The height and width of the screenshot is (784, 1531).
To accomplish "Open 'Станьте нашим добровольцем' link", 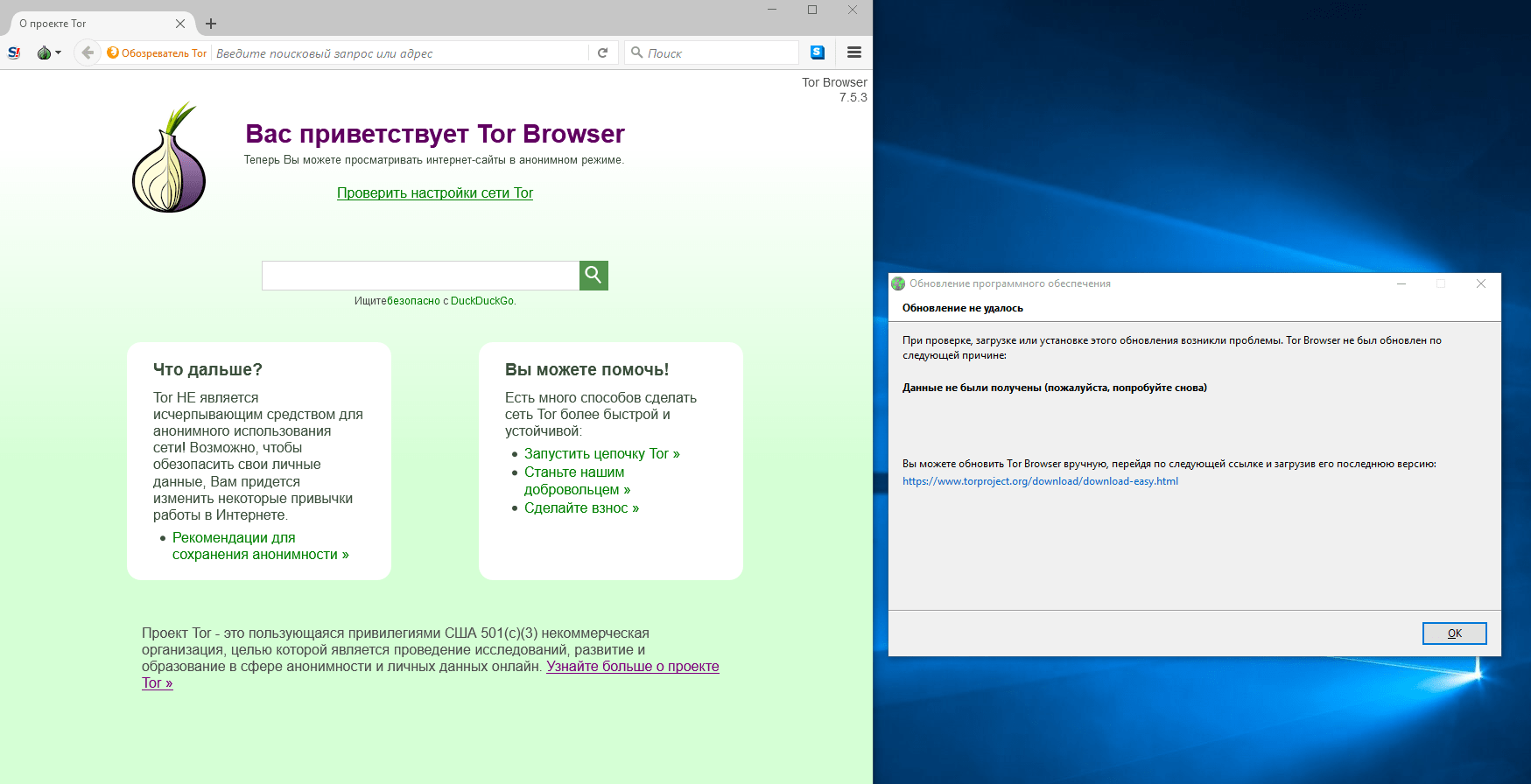I will click(577, 480).
